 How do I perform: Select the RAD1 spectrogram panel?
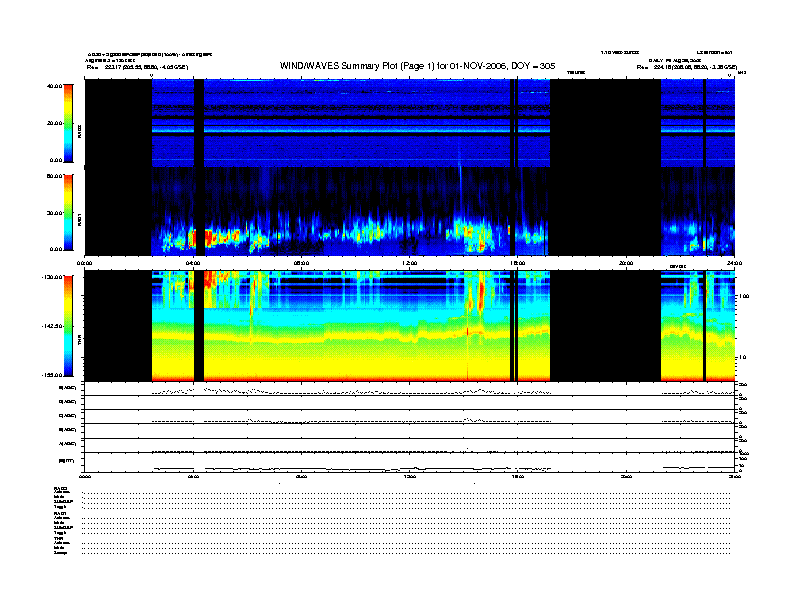click(410, 212)
